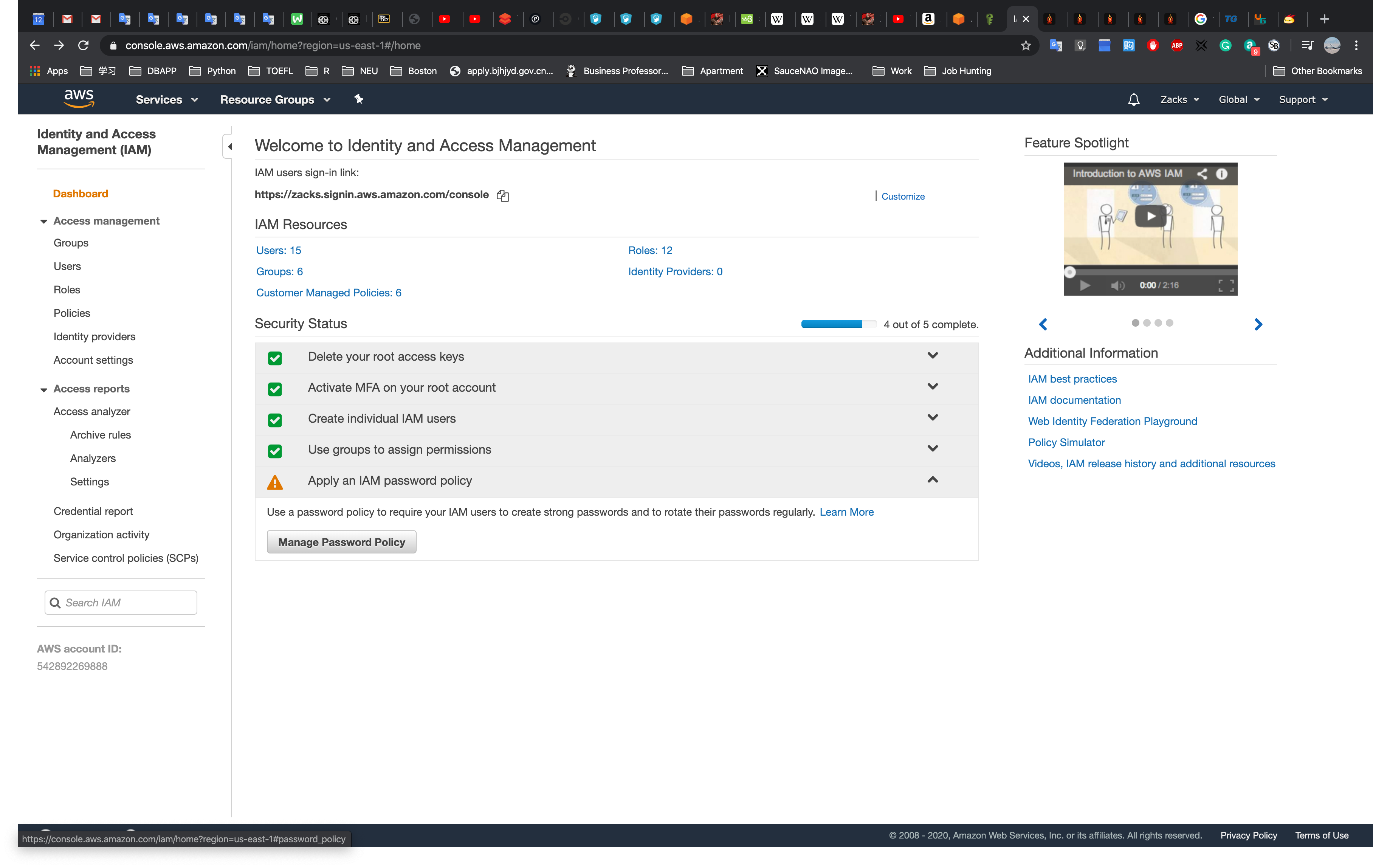Bookmark this page with star icon

[1026, 46]
